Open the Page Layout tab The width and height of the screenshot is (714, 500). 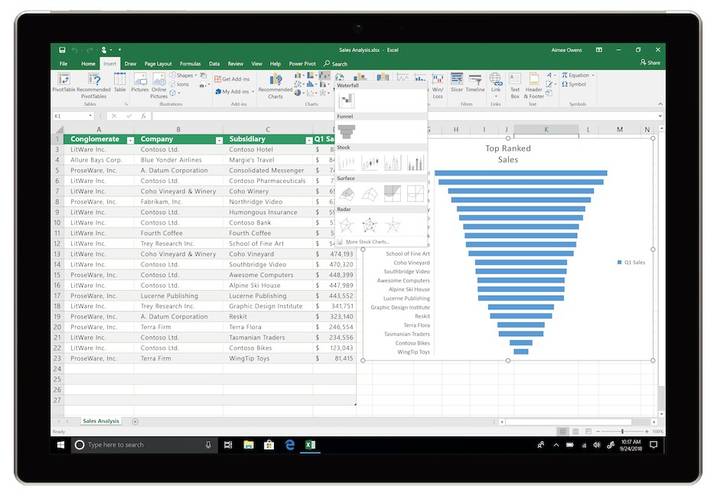[158, 64]
